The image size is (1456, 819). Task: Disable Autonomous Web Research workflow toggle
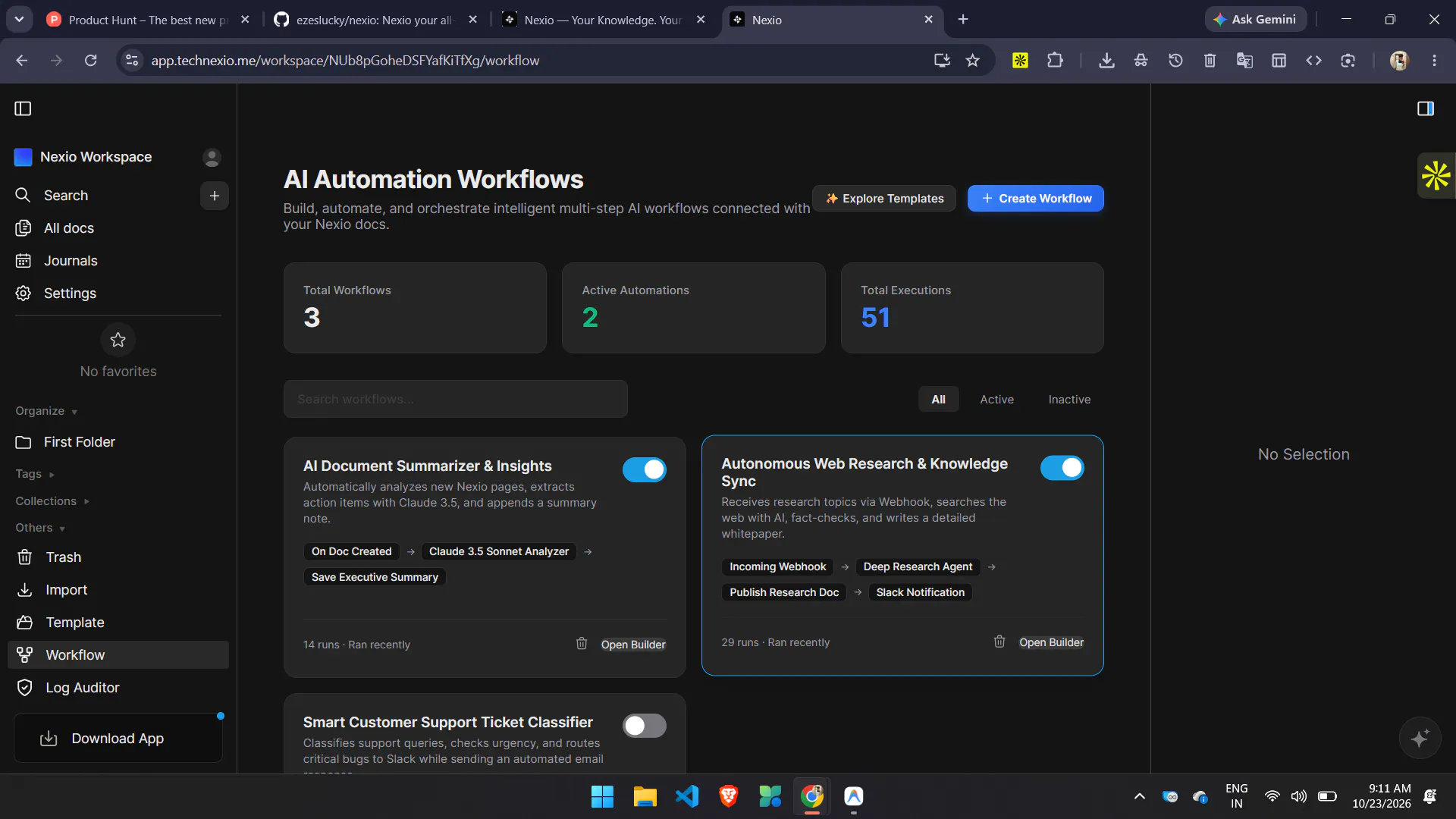tap(1062, 468)
